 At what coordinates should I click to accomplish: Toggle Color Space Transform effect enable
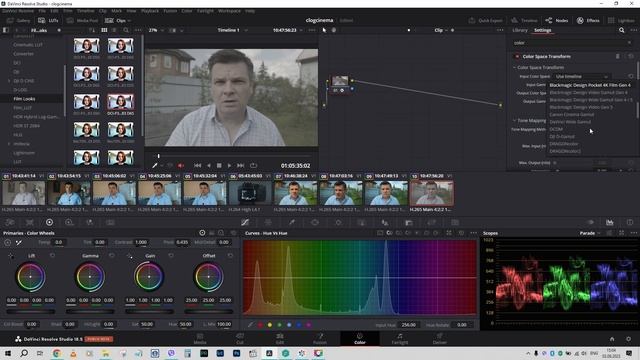coord(517,56)
